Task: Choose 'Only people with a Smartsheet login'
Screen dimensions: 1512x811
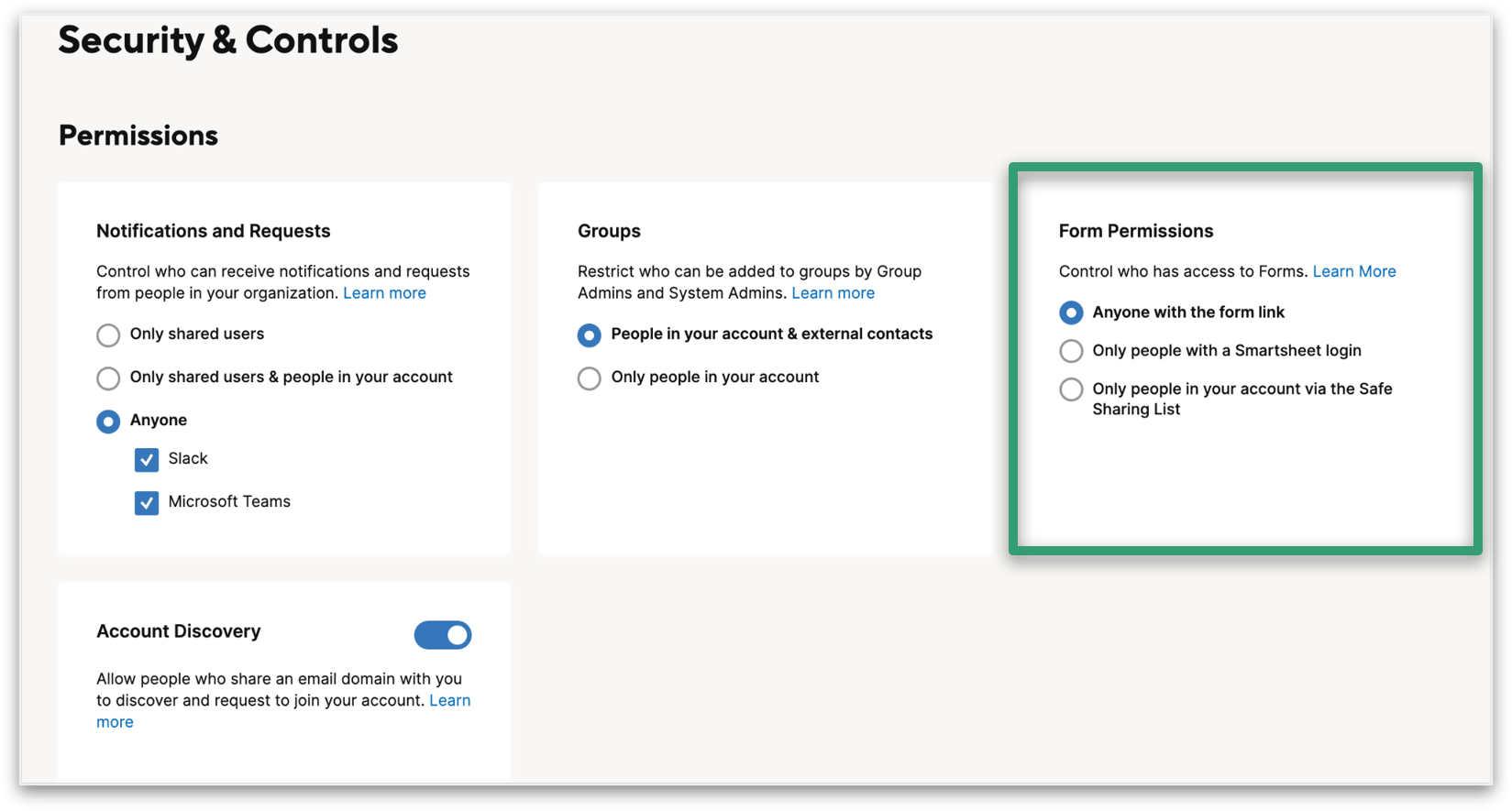Action: point(1071,351)
